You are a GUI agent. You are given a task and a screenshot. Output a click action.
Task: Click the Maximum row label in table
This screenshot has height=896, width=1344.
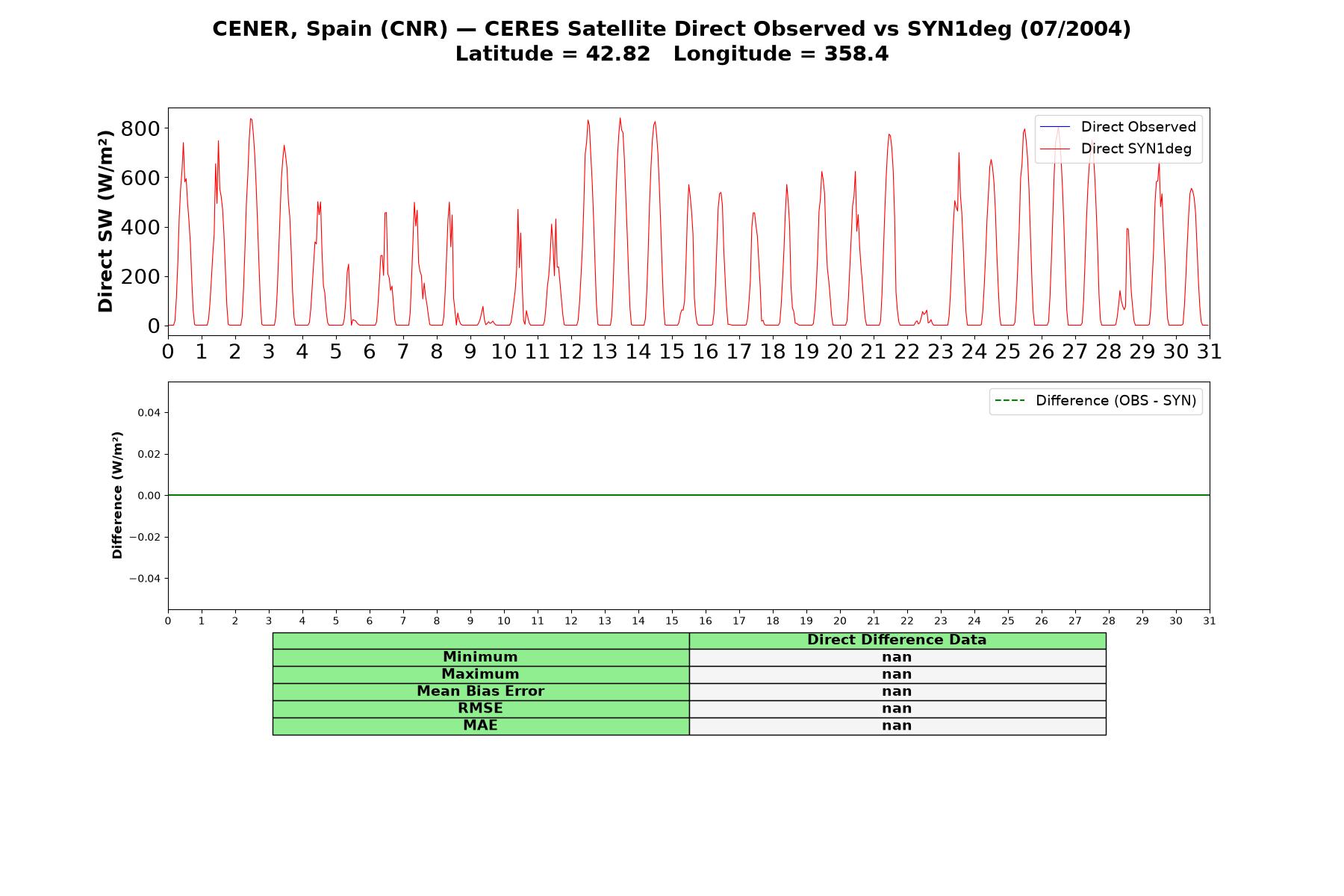(480, 674)
